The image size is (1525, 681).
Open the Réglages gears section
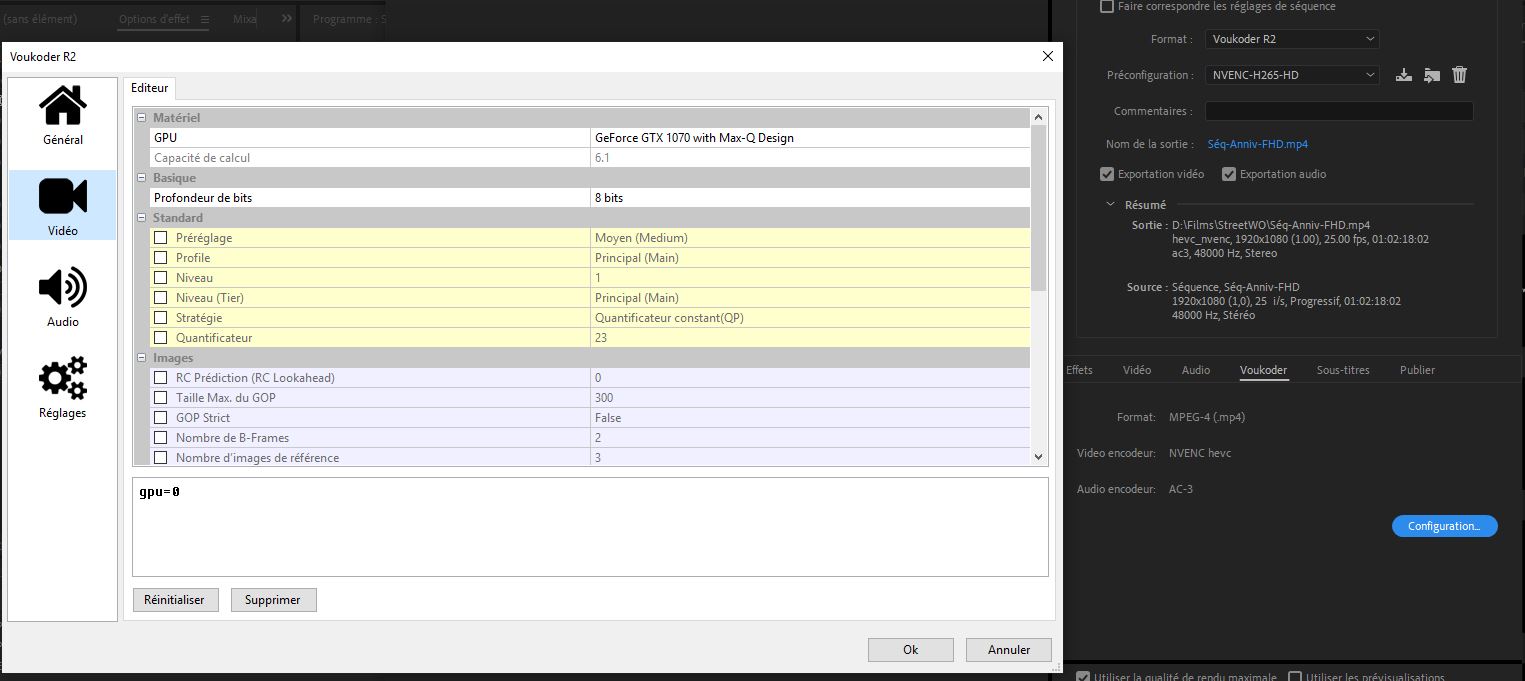point(62,388)
